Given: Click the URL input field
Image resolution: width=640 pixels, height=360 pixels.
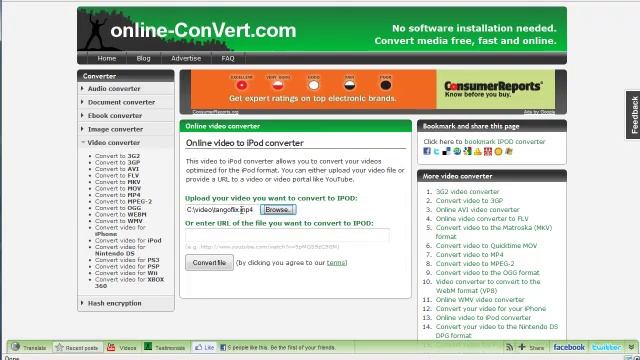Looking at the screenshot, I should tap(287, 236).
